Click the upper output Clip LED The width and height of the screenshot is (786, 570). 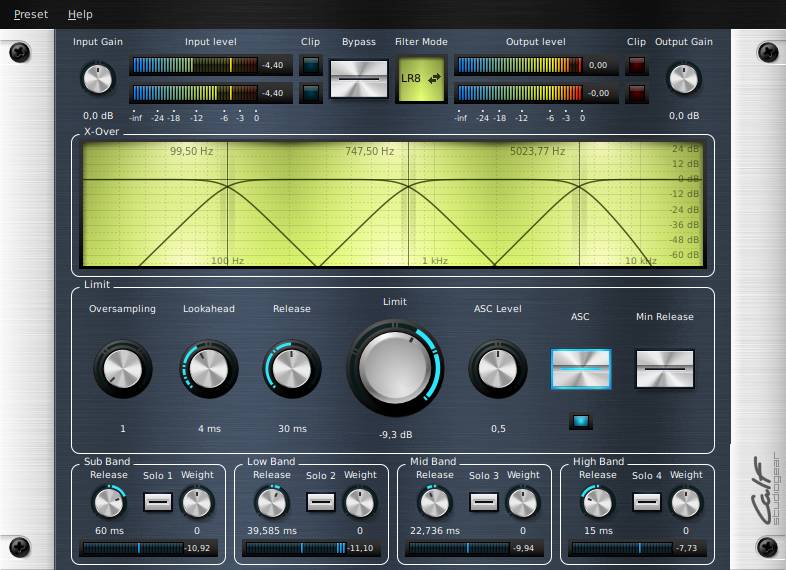[637, 65]
